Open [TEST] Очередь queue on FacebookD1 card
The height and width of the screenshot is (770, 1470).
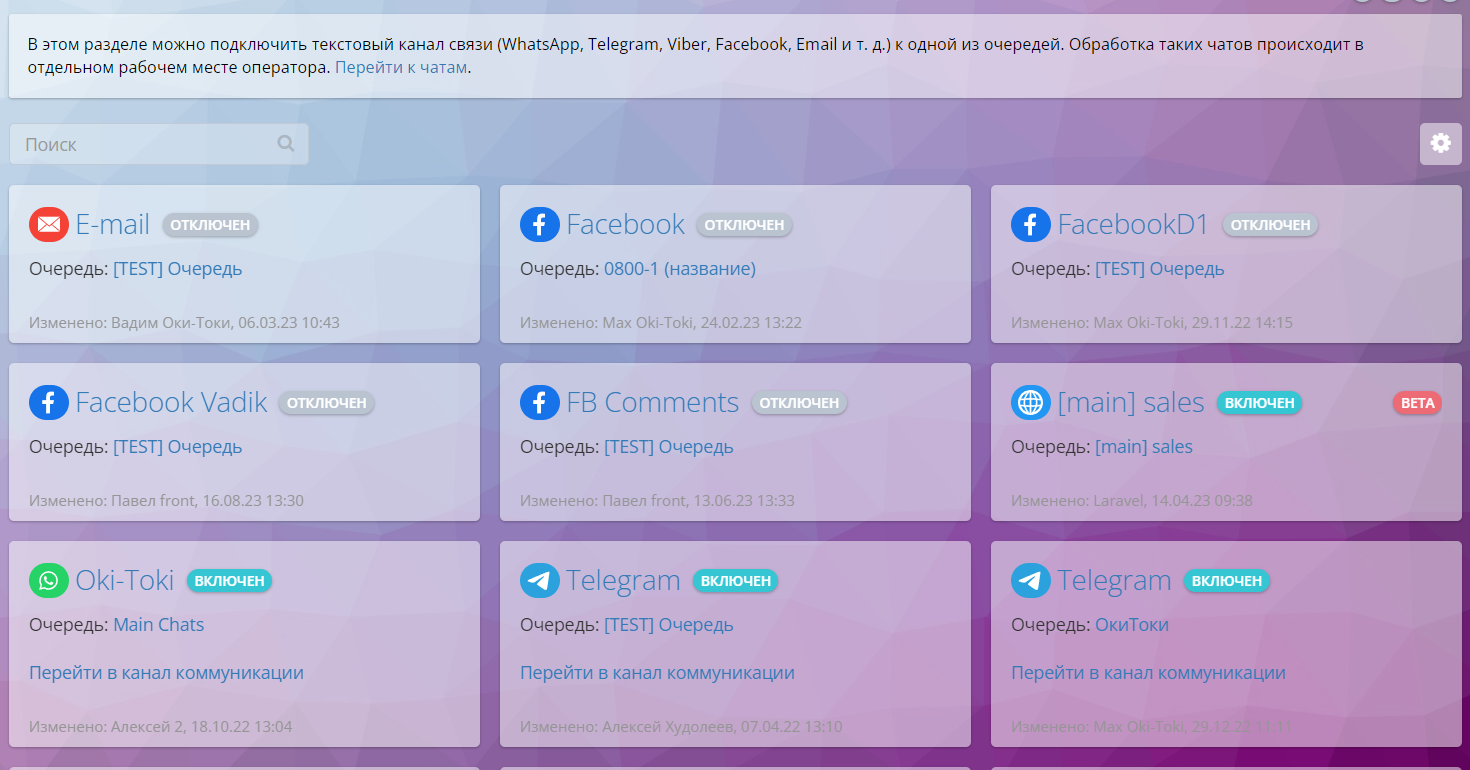pos(1160,268)
